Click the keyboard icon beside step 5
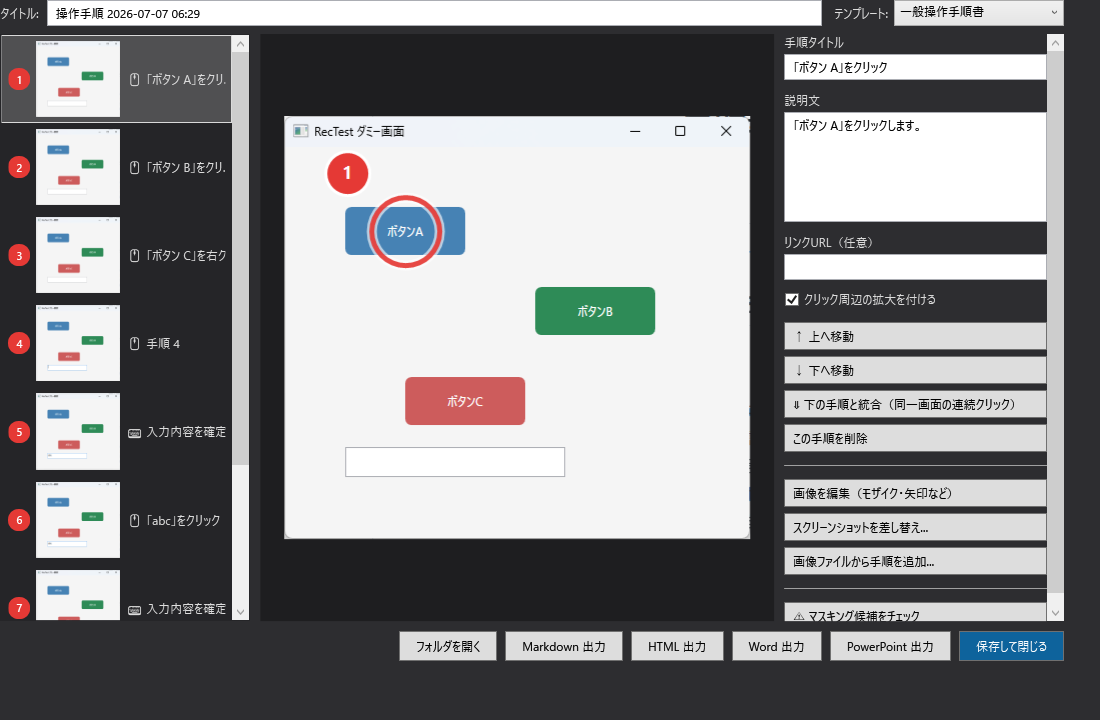 135,433
